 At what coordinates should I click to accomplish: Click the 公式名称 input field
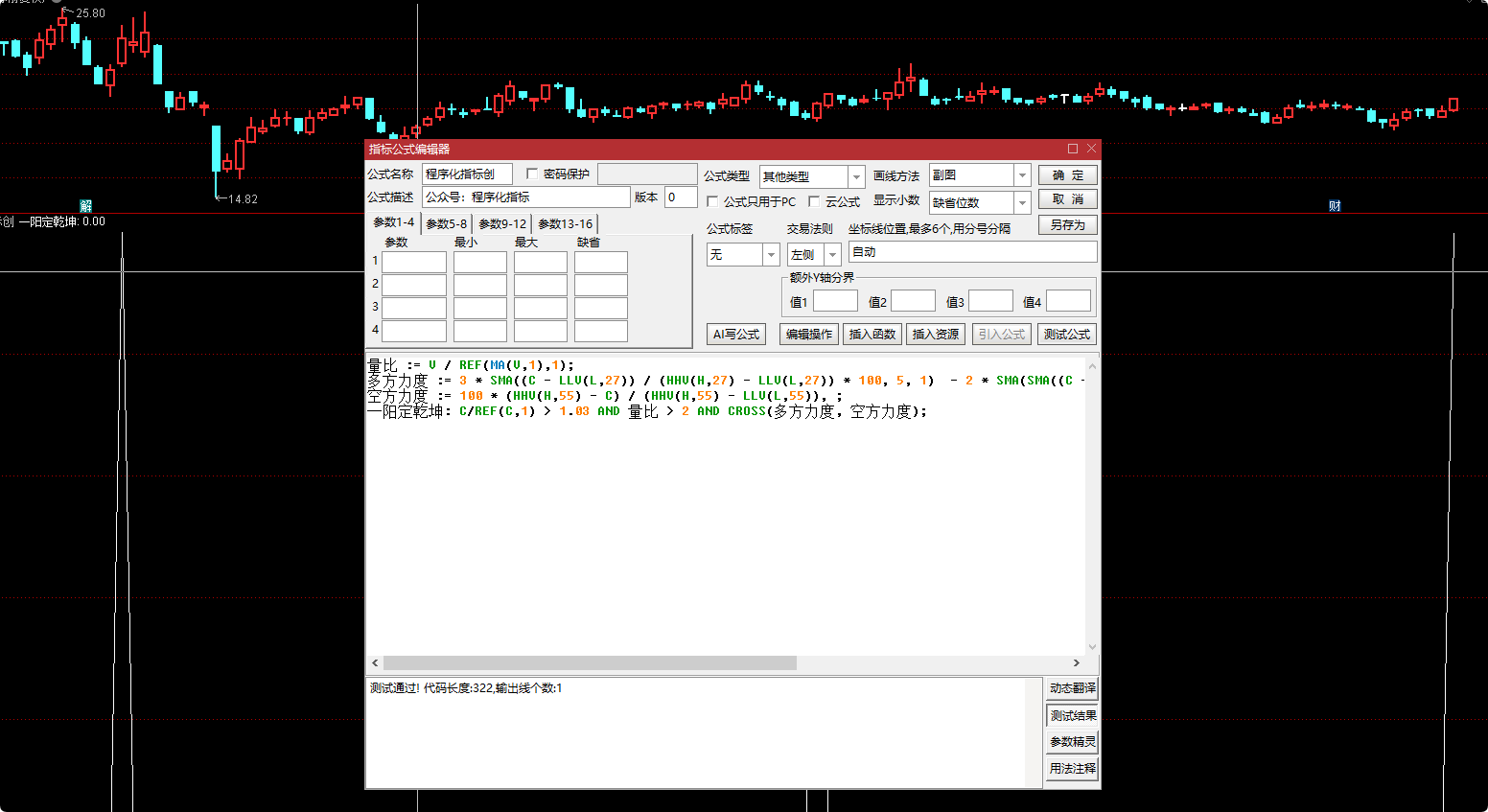[x=467, y=174]
